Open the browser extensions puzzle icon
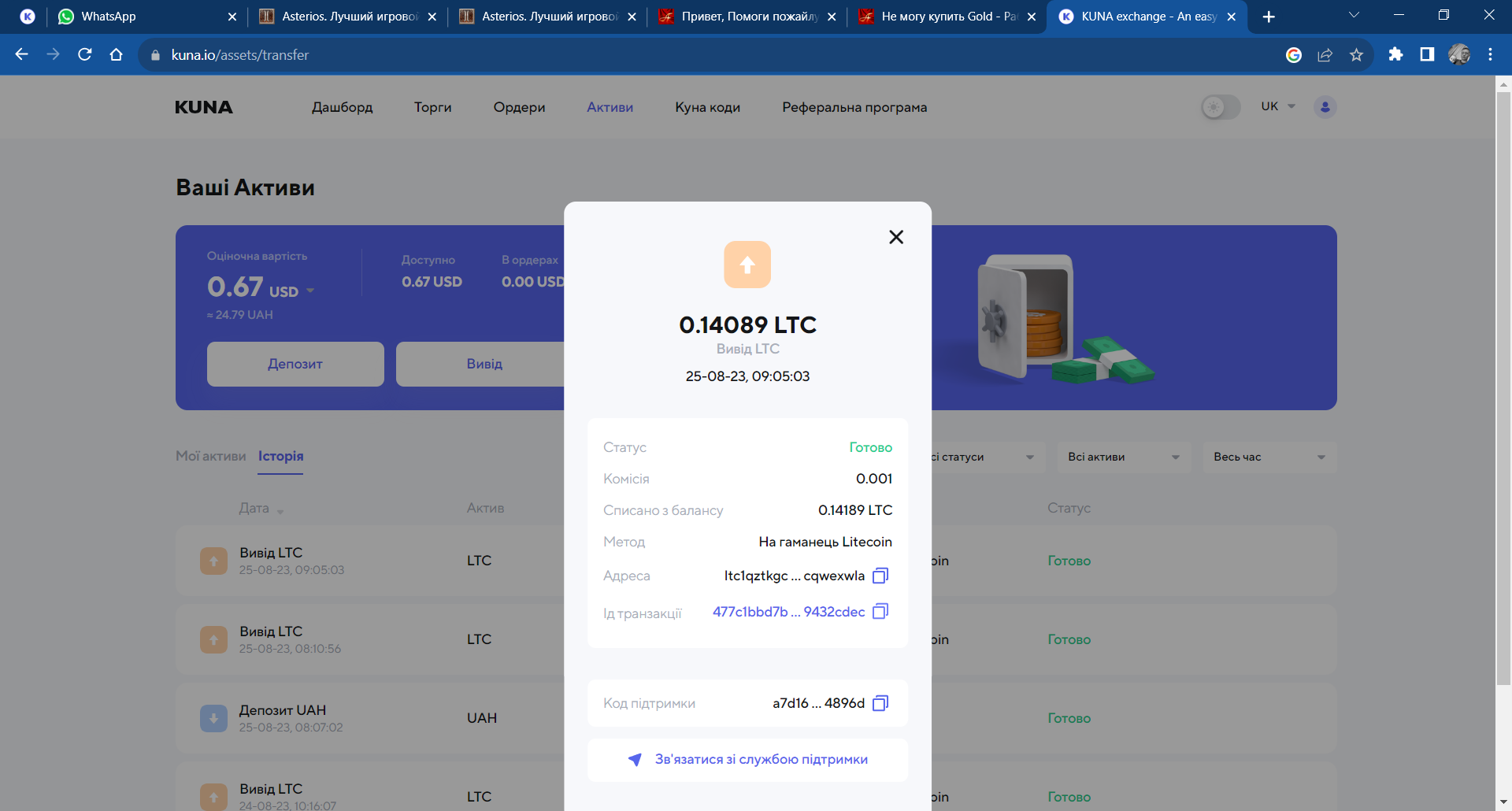This screenshot has width=1512, height=811. coord(1395,55)
